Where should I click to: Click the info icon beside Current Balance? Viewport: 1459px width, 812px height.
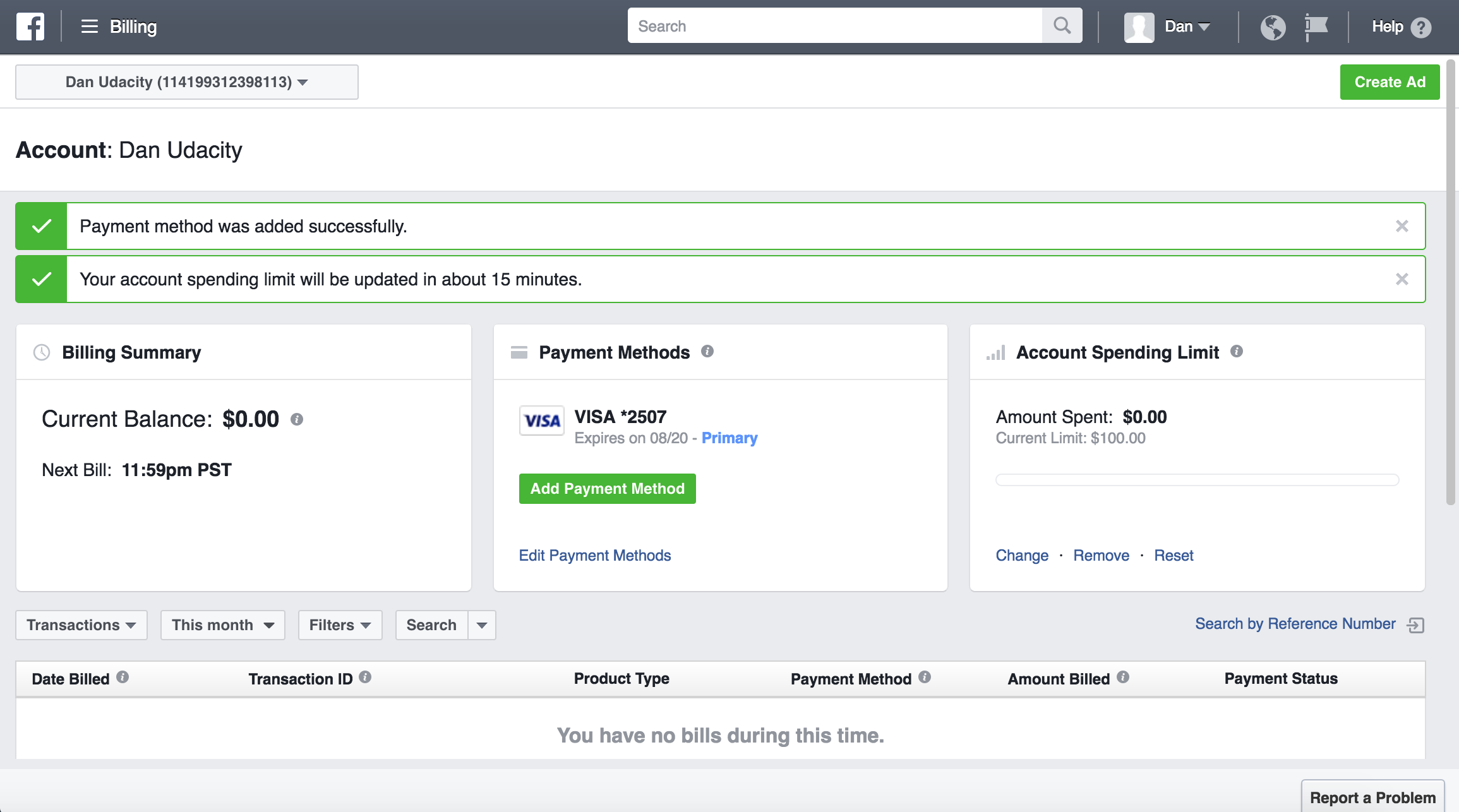297,419
